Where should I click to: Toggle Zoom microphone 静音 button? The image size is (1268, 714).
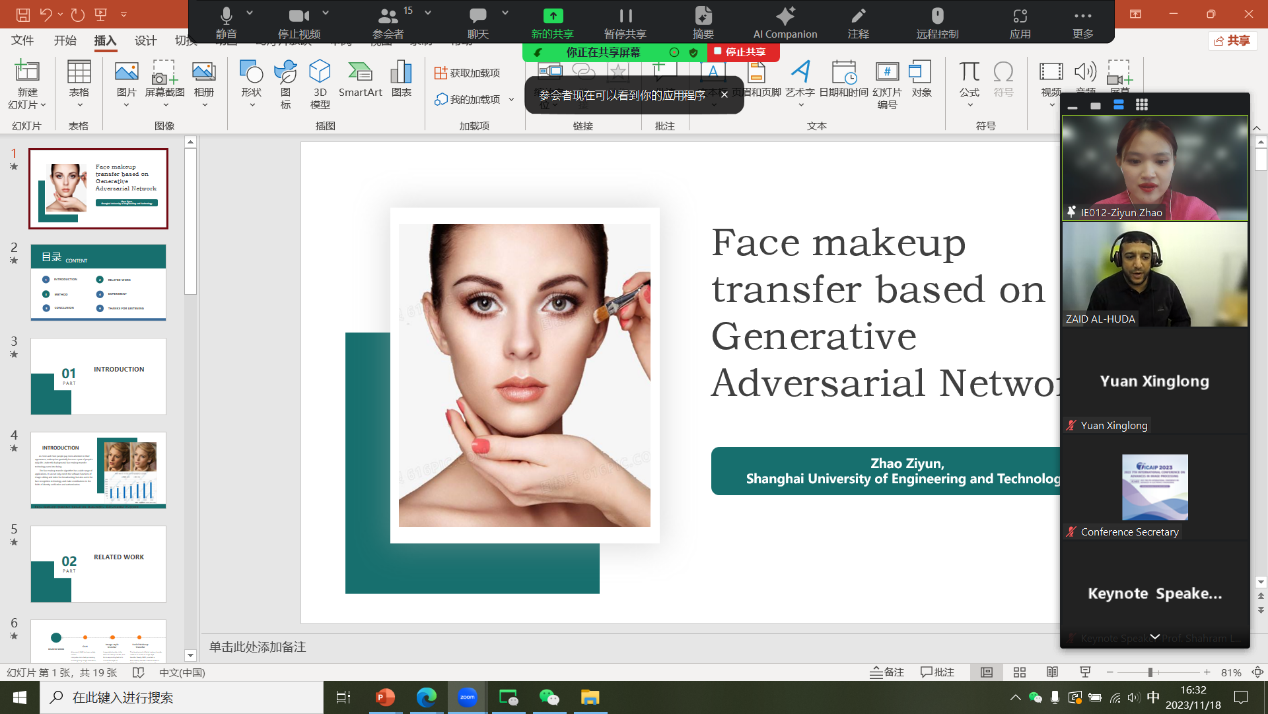pos(227,22)
